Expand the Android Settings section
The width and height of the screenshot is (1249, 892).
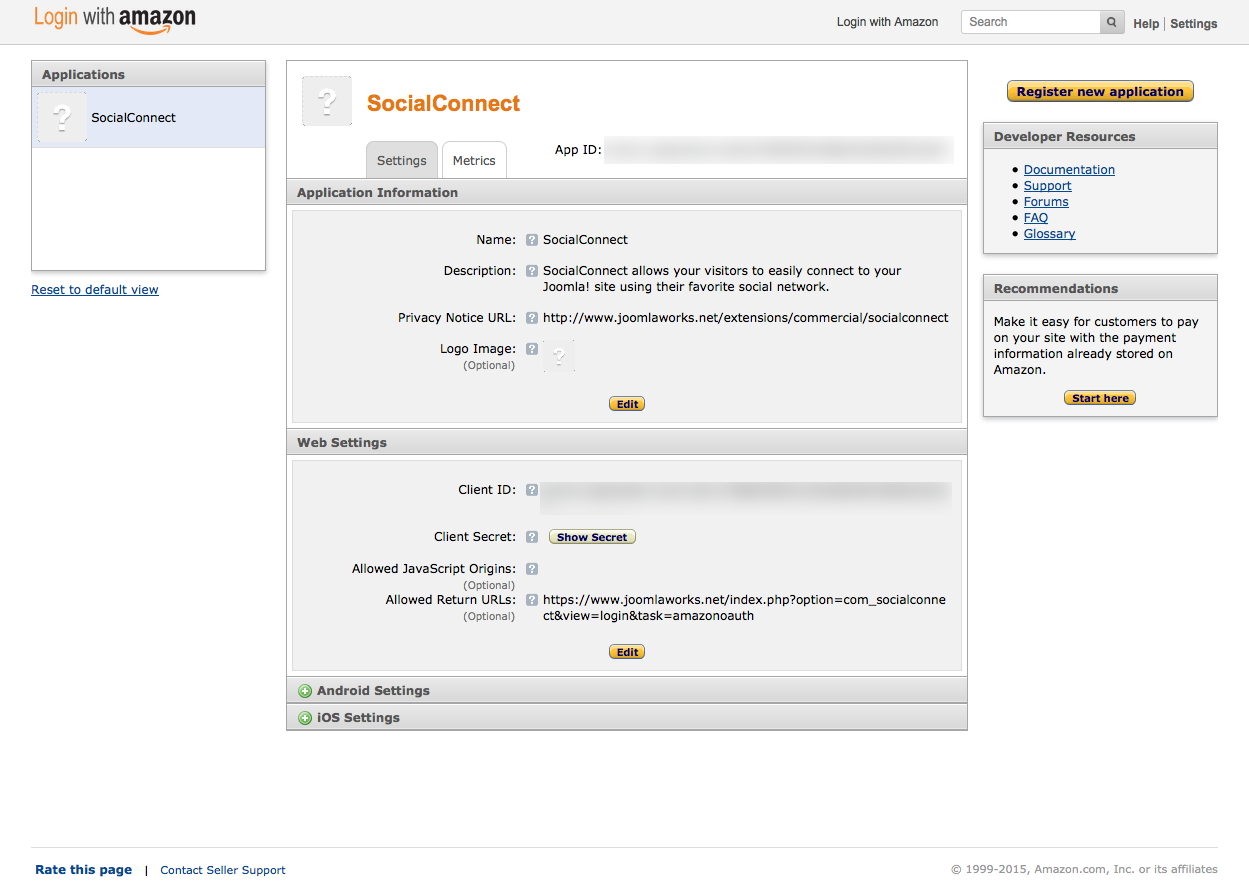627,691
